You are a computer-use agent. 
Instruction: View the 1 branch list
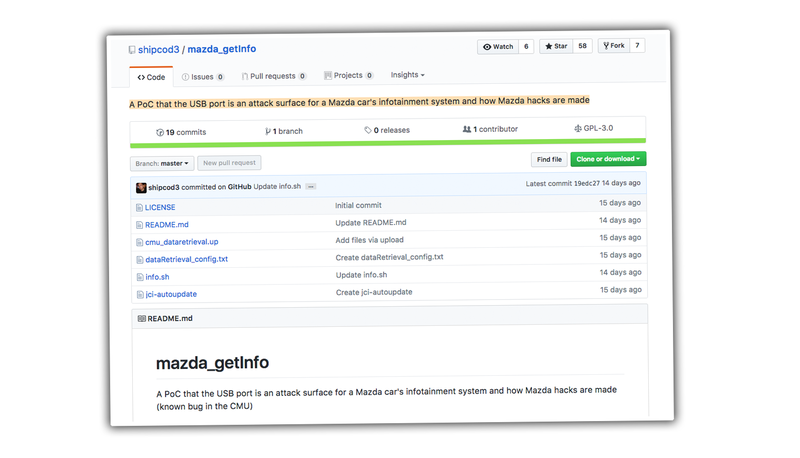pos(284,131)
